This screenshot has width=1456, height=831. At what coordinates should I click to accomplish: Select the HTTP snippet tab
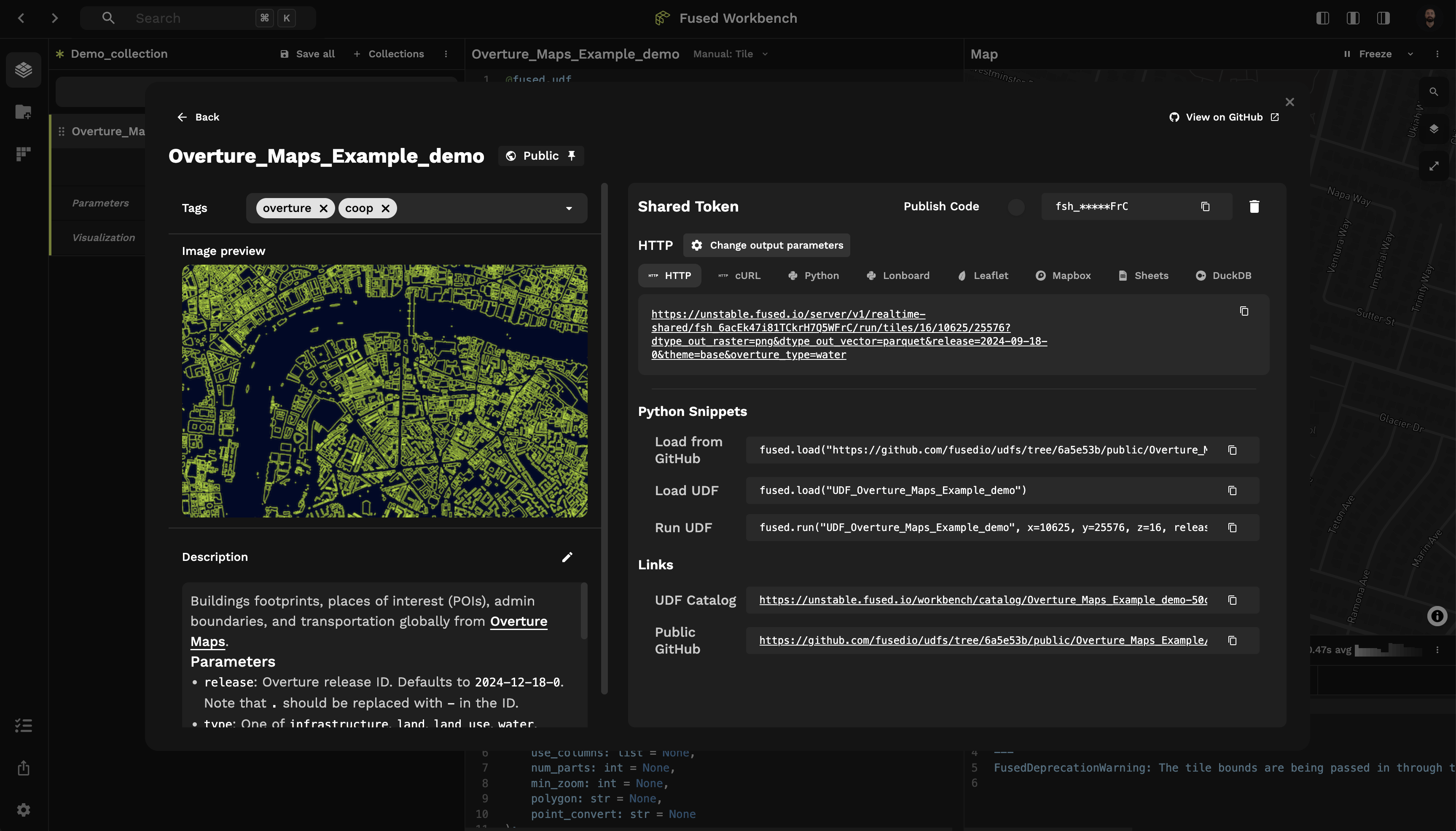669,276
